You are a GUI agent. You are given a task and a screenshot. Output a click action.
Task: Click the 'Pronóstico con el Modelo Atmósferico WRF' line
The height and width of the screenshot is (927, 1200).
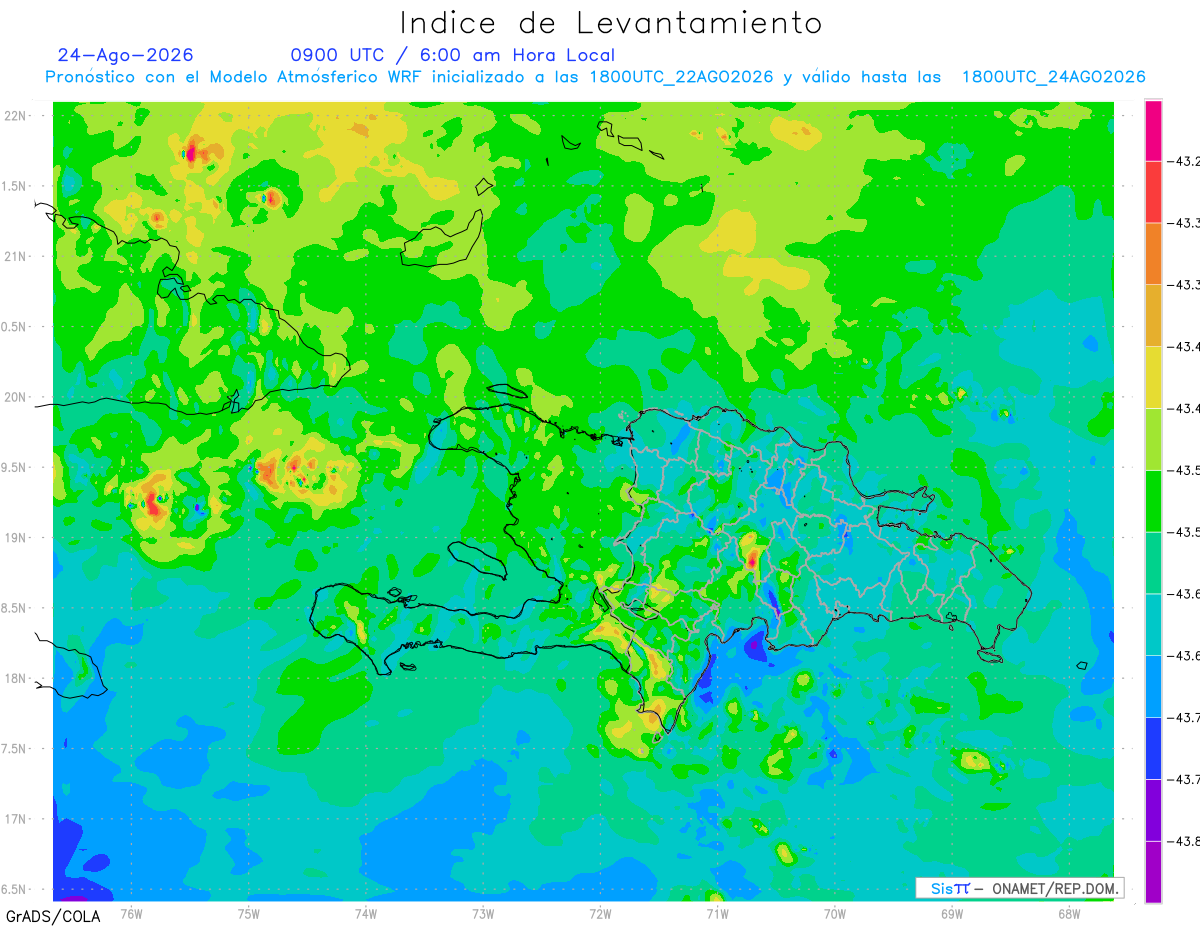tap(595, 77)
